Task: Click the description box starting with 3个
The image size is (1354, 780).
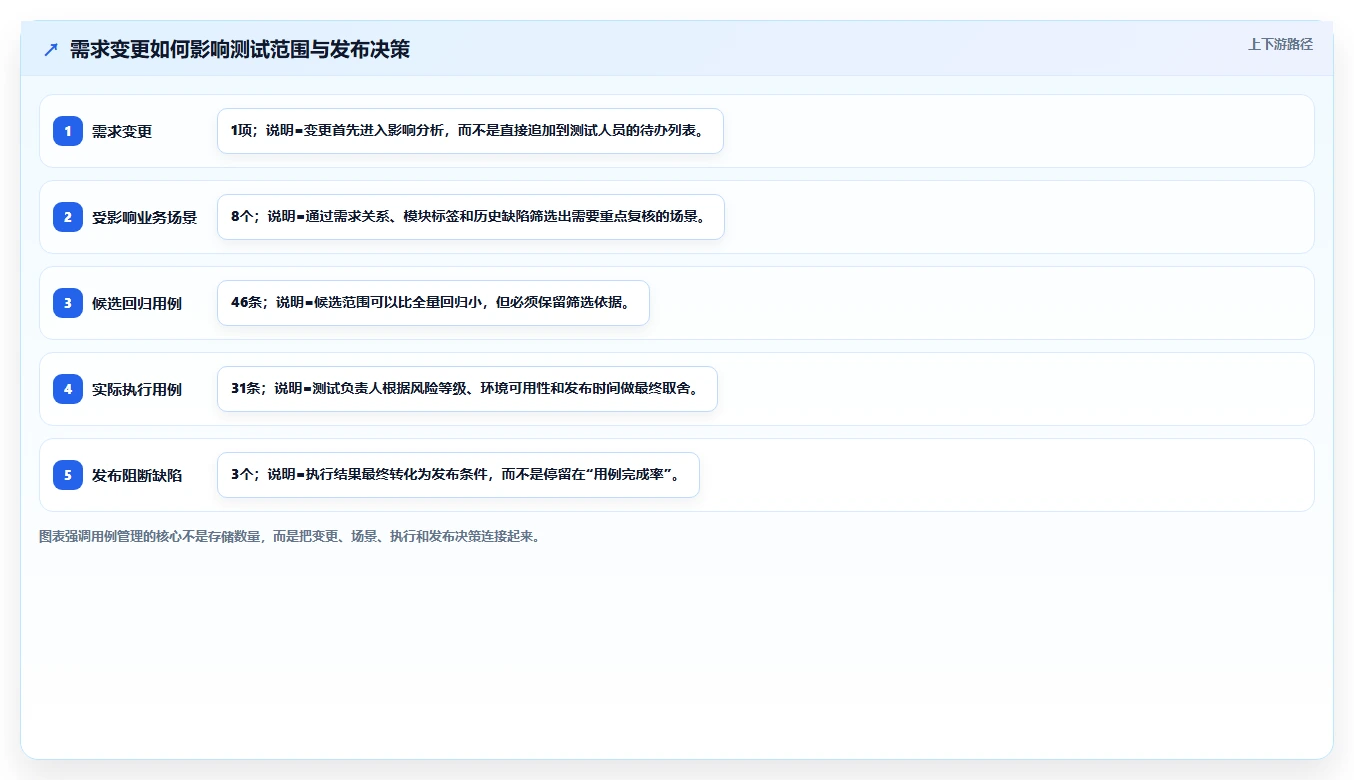Action: (458, 475)
